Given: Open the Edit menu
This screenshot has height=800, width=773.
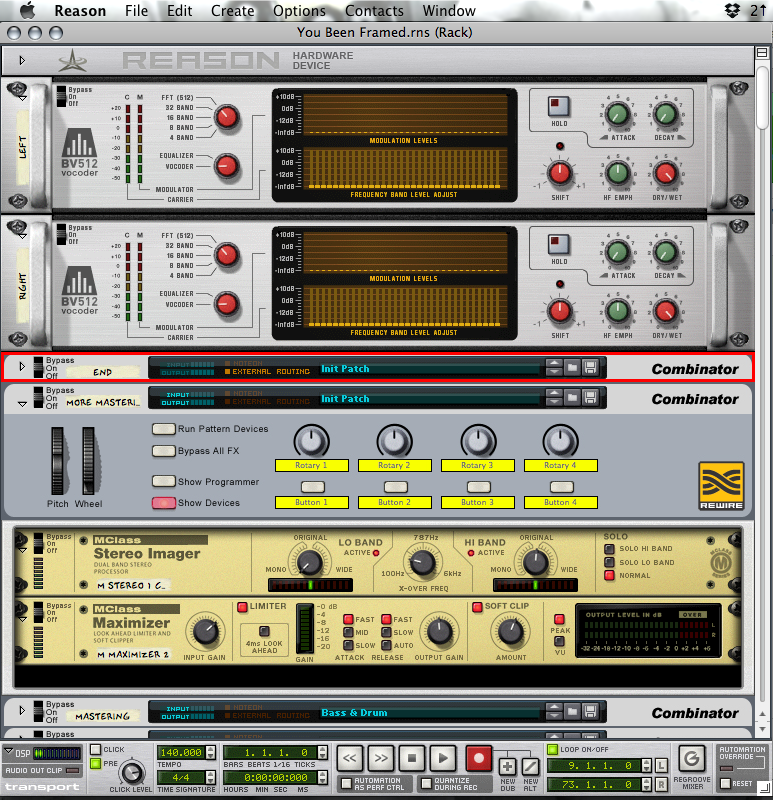Looking at the screenshot, I should point(180,11).
